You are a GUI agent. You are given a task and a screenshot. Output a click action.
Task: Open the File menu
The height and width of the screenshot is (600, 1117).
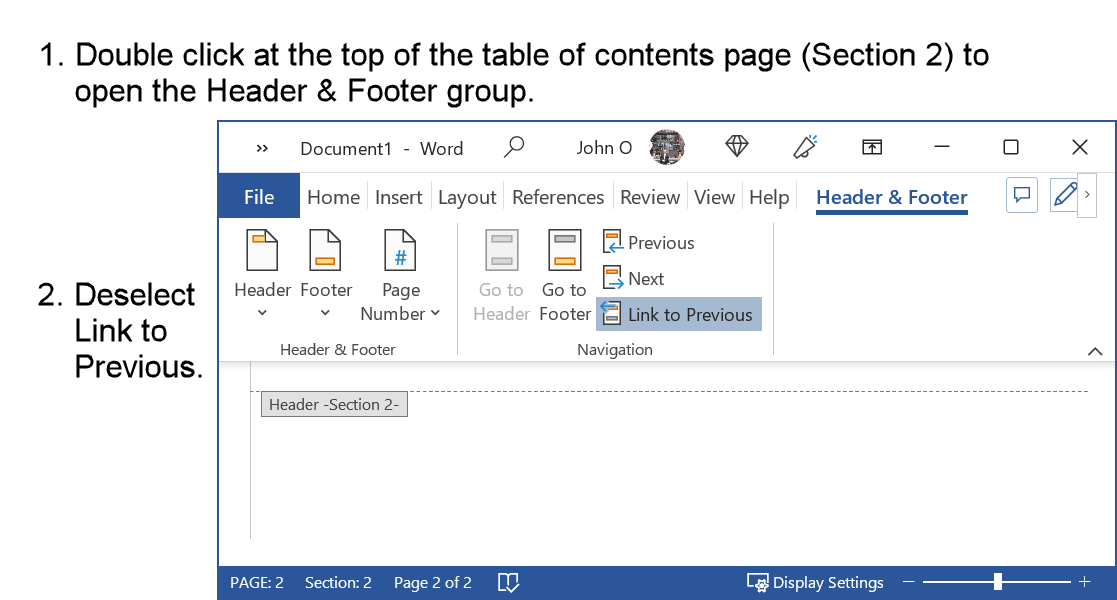pos(258,197)
